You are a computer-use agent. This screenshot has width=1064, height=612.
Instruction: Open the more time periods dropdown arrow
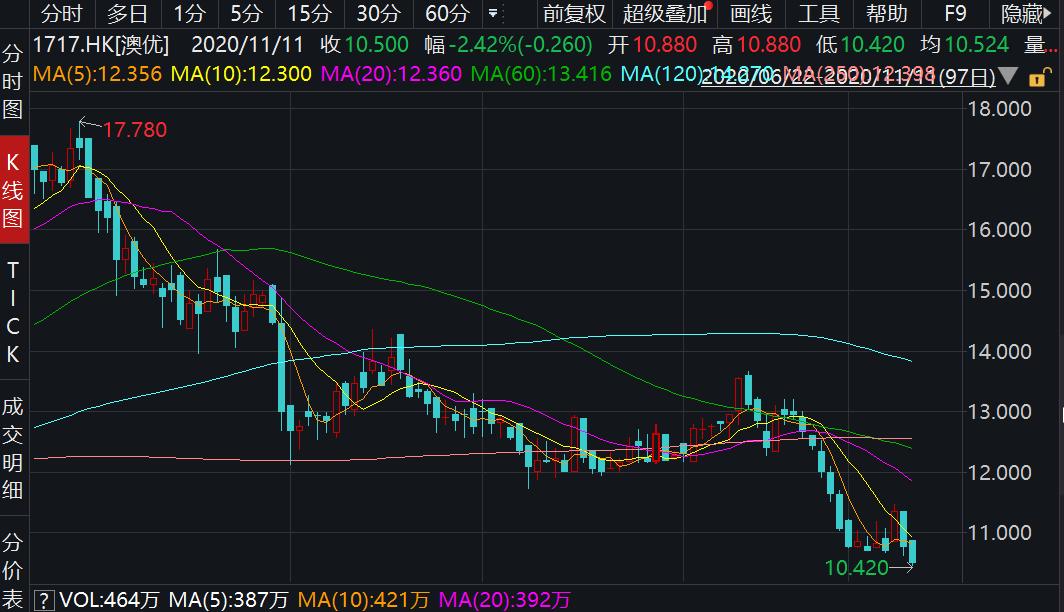click(493, 13)
